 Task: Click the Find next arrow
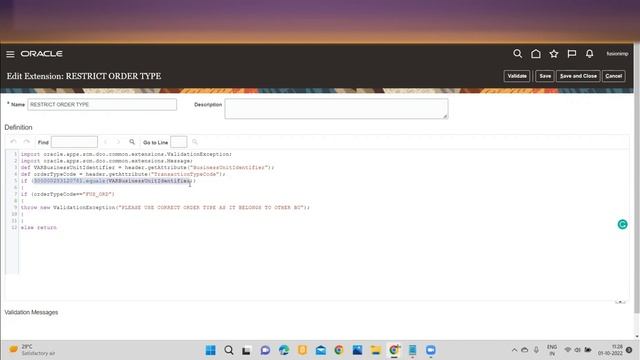[x=118, y=142]
